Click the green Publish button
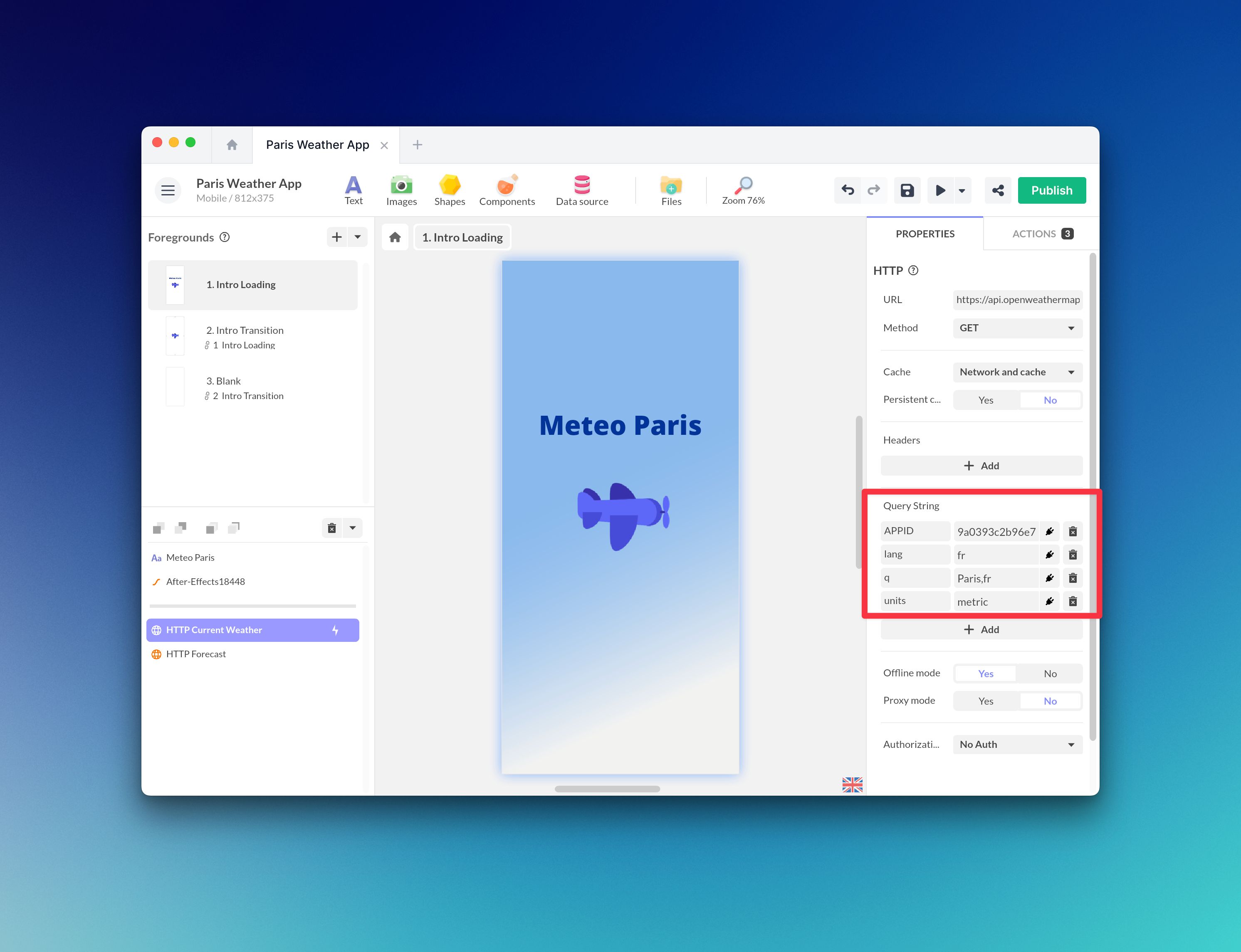 [1052, 190]
